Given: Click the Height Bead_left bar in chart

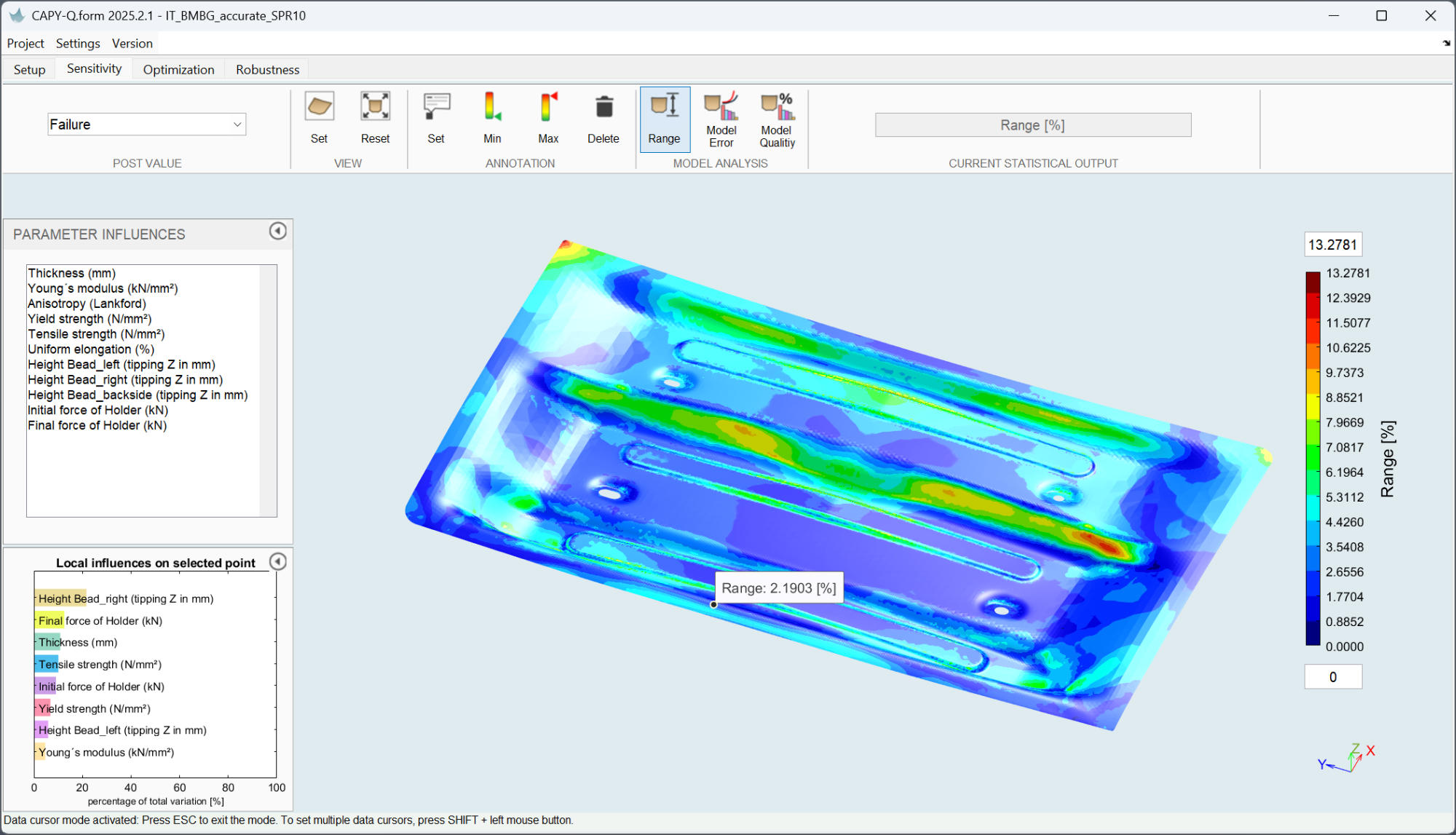Looking at the screenshot, I should (41, 729).
